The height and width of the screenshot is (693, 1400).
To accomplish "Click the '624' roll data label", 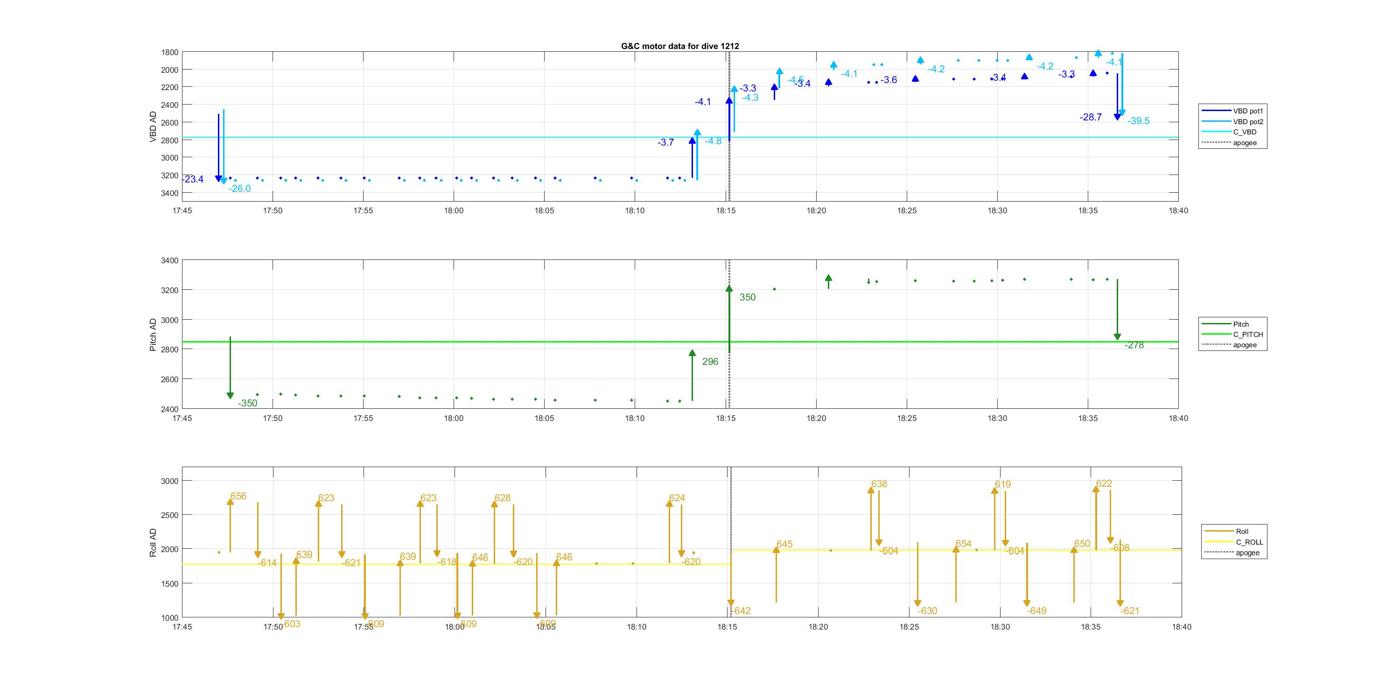I will pyautogui.click(x=677, y=498).
